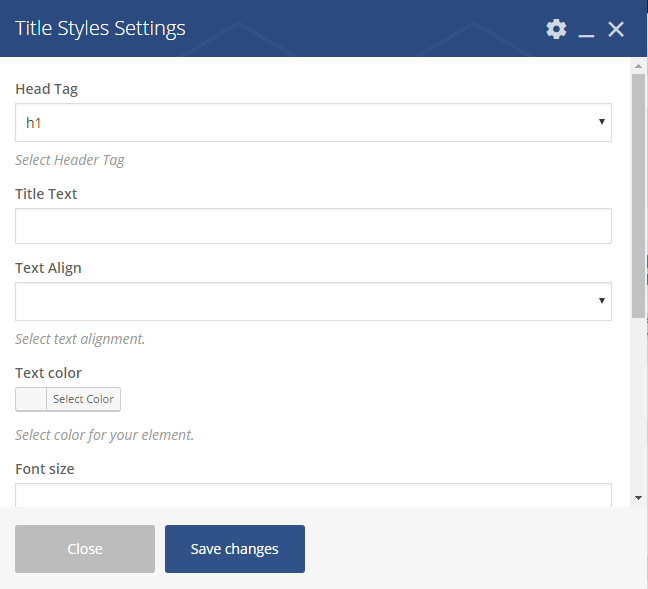Screen dimensions: 648x589
Task: Click the Save changes button
Action: pos(235,549)
